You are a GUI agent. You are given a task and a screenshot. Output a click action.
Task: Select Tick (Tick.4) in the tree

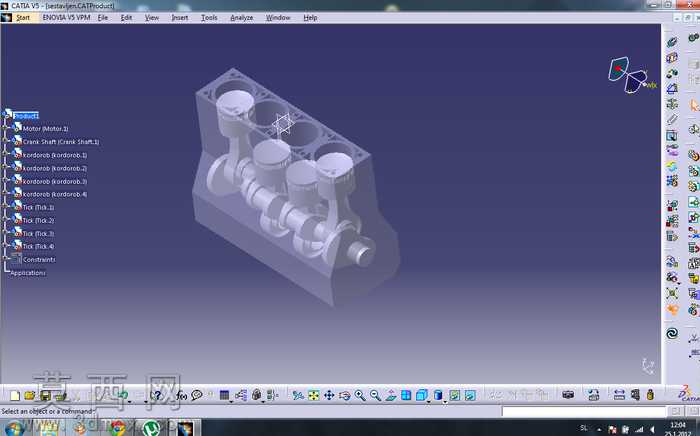tap(38, 246)
